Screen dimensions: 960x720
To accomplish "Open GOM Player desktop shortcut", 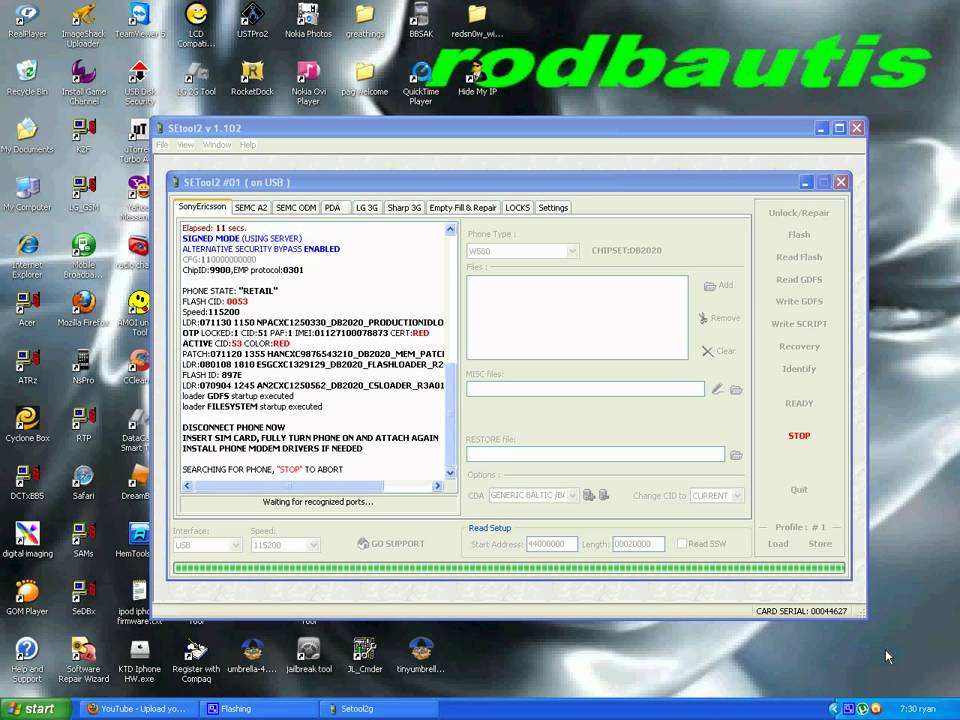I will tap(27, 597).
